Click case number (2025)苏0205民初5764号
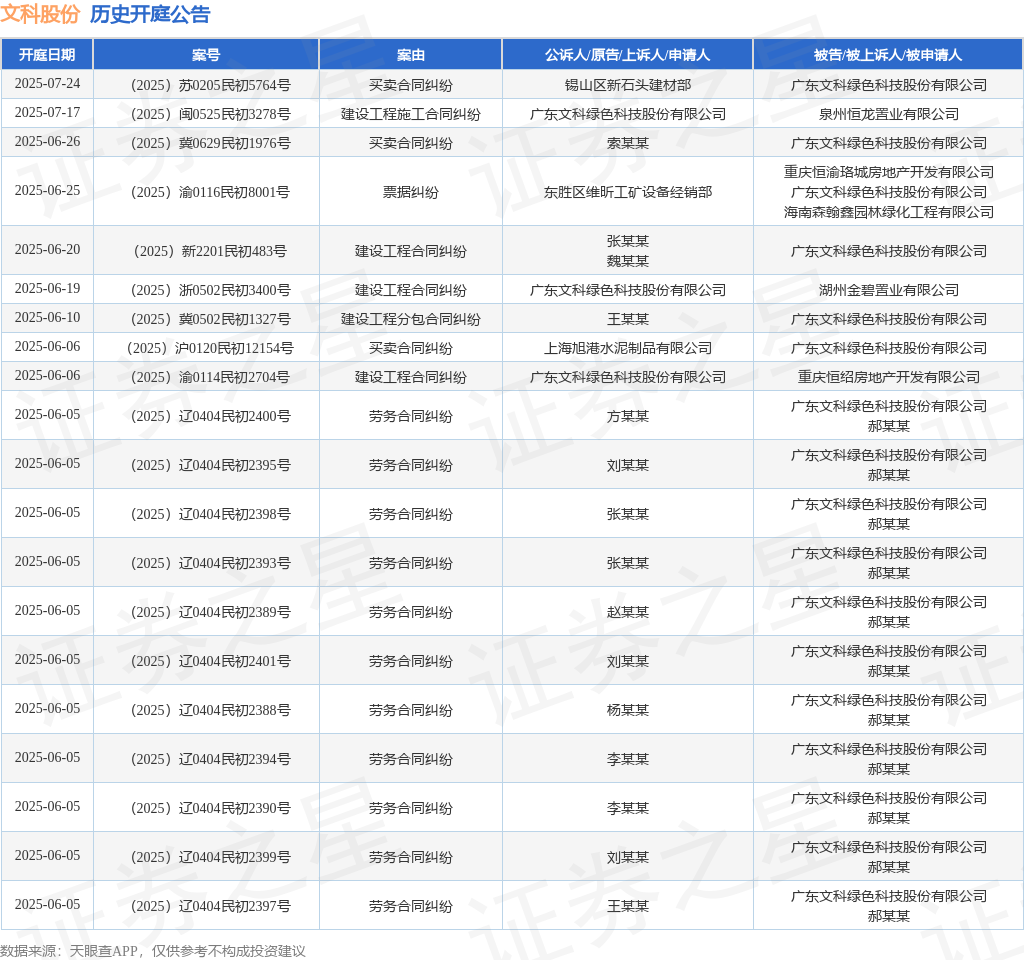The width and height of the screenshot is (1024, 960). coord(210,85)
